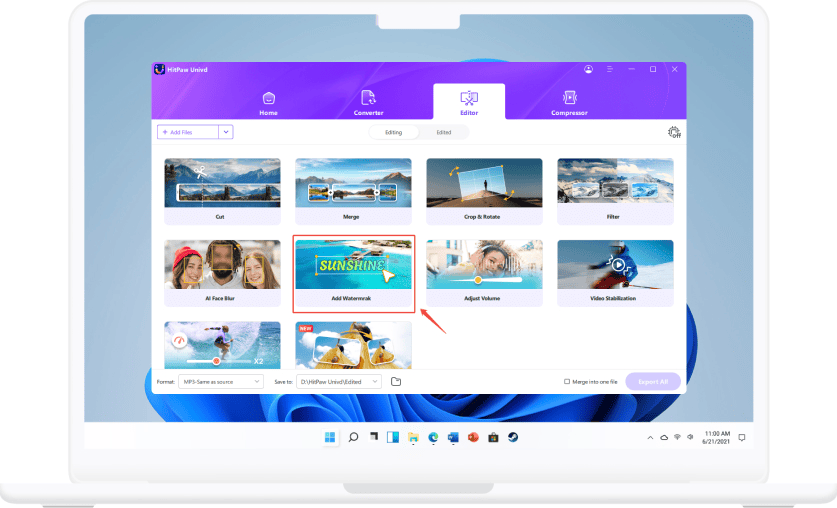This screenshot has height=508, width=837.
Task: Open the Windows Start menu
Action: (330, 438)
